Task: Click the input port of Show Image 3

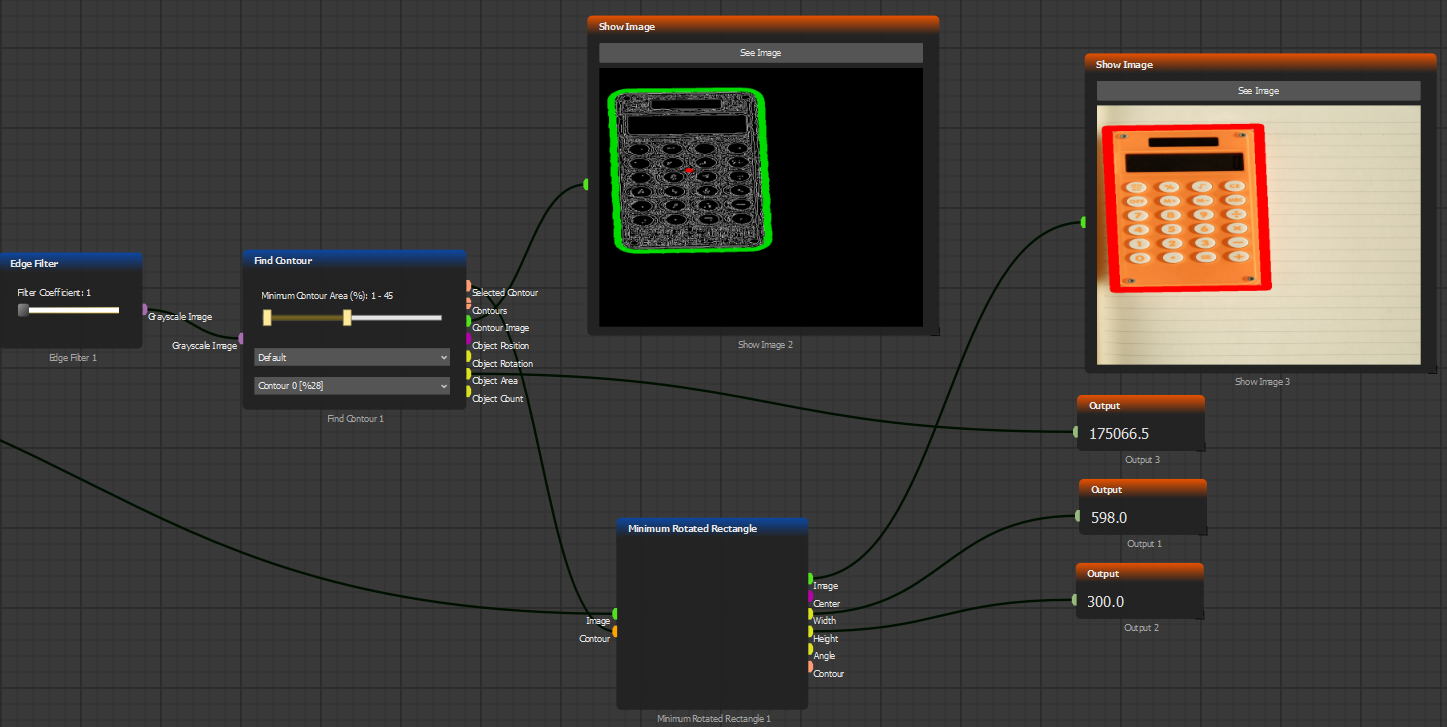Action: point(1084,222)
